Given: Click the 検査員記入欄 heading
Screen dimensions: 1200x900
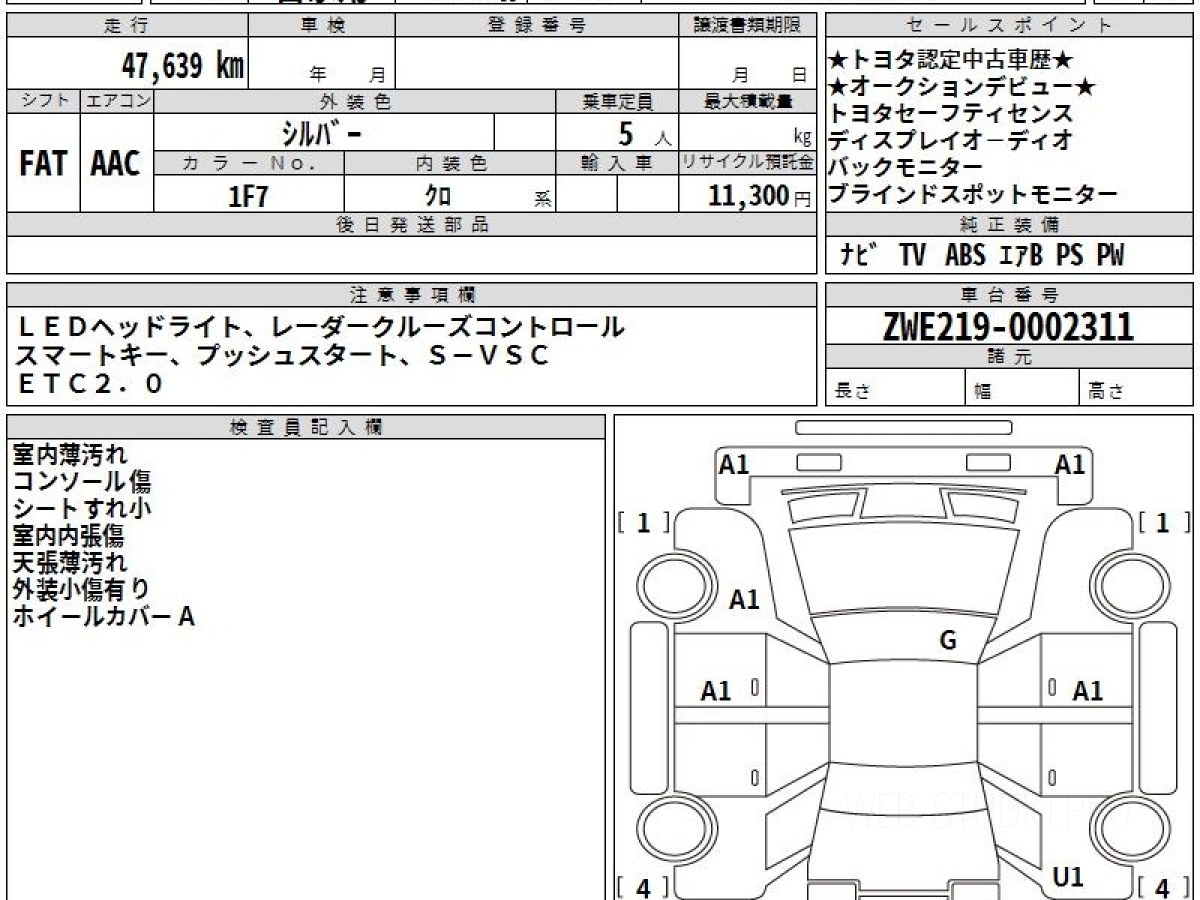Looking at the screenshot, I should (x=306, y=427).
